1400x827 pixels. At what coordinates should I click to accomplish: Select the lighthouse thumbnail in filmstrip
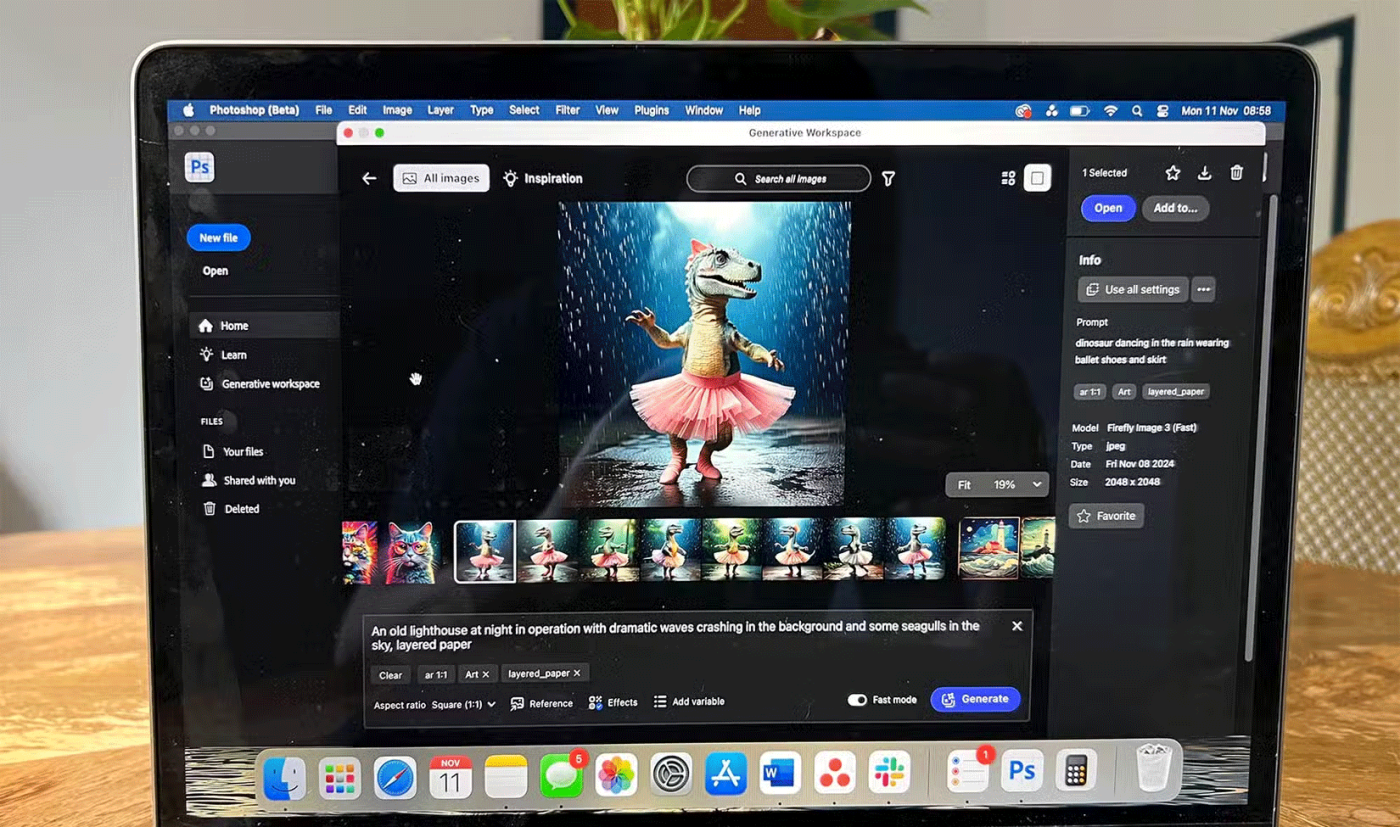tap(989, 548)
